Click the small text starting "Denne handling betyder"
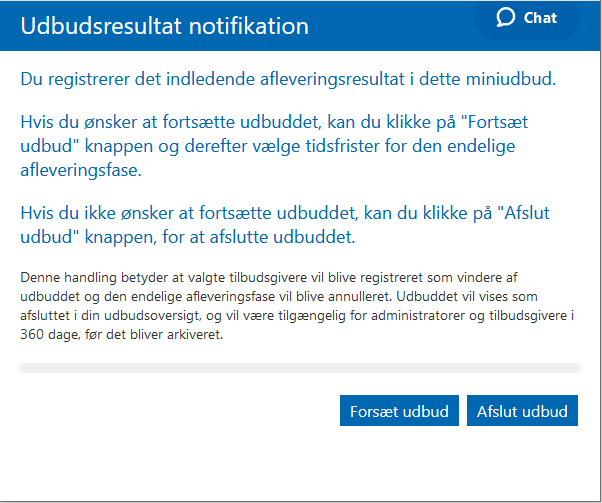 297,306
